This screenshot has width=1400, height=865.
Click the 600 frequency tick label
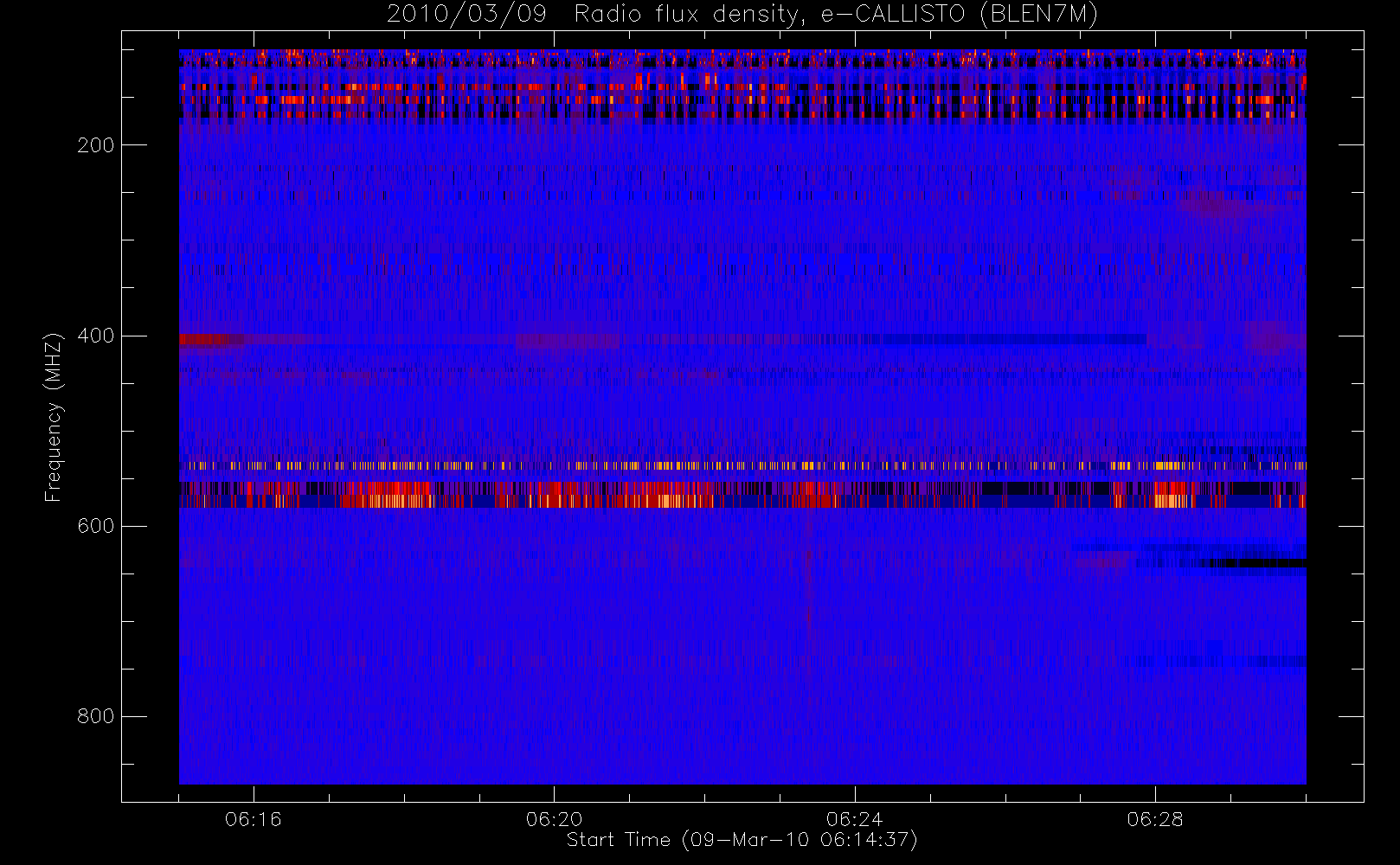96,526
